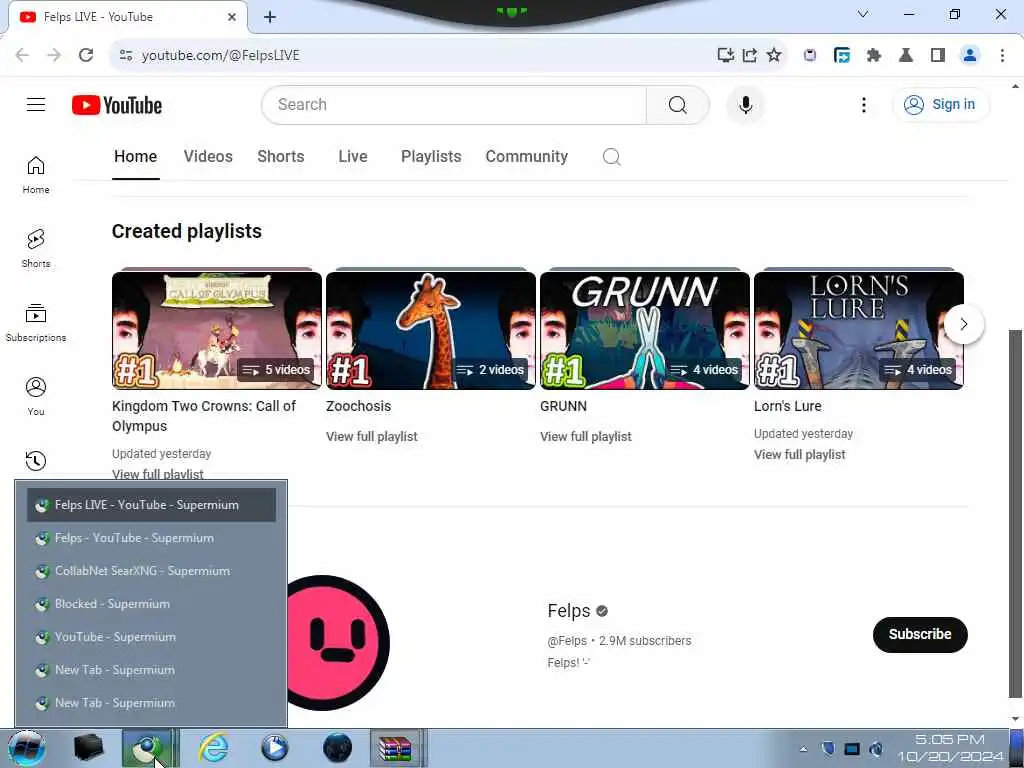The image size is (1024, 768).
Task: Click the install app icon in address bar
Action: (x=726, y=55)
